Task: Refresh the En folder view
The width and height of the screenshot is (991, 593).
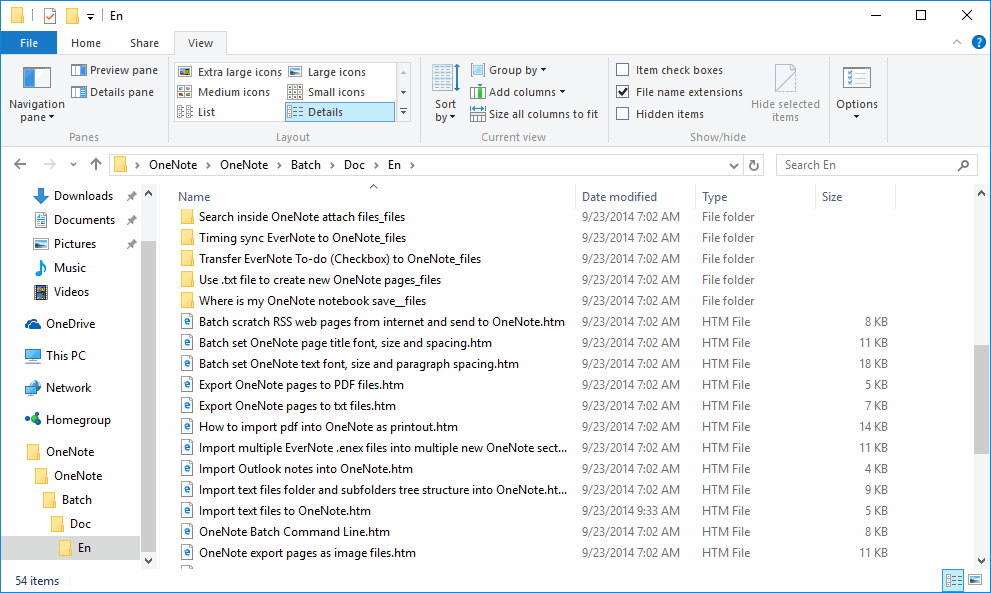Action: coord(753,165)
